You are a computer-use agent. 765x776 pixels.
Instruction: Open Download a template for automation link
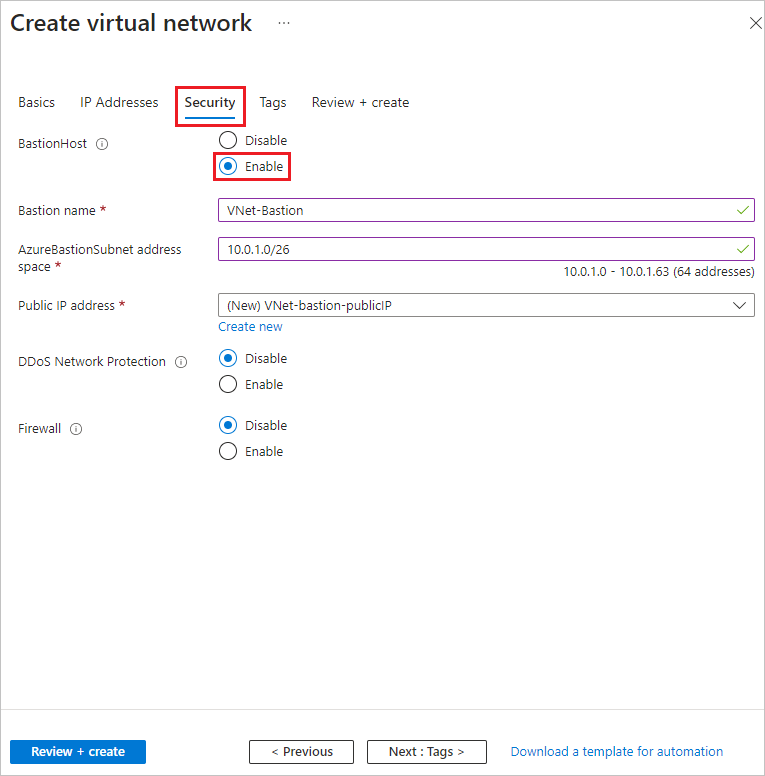pyautogui.click(x=617, y=752)
